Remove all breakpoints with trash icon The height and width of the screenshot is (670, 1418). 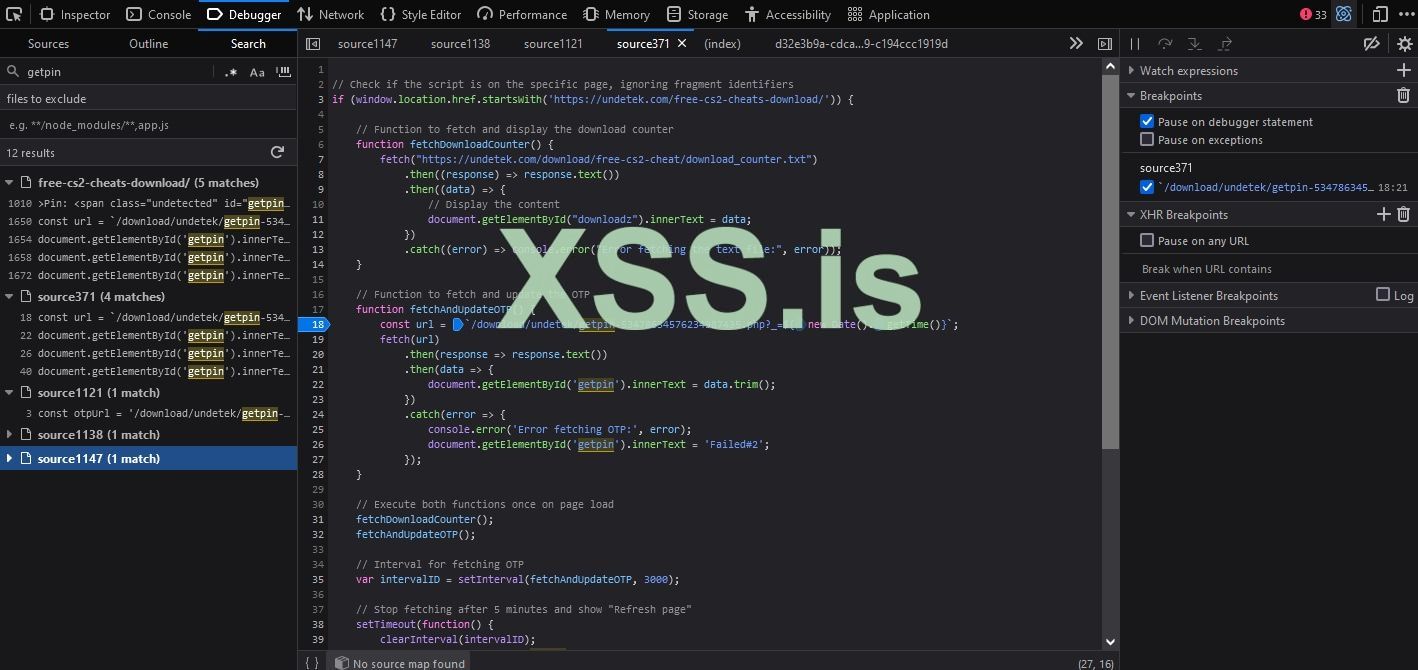[1403, 95]
